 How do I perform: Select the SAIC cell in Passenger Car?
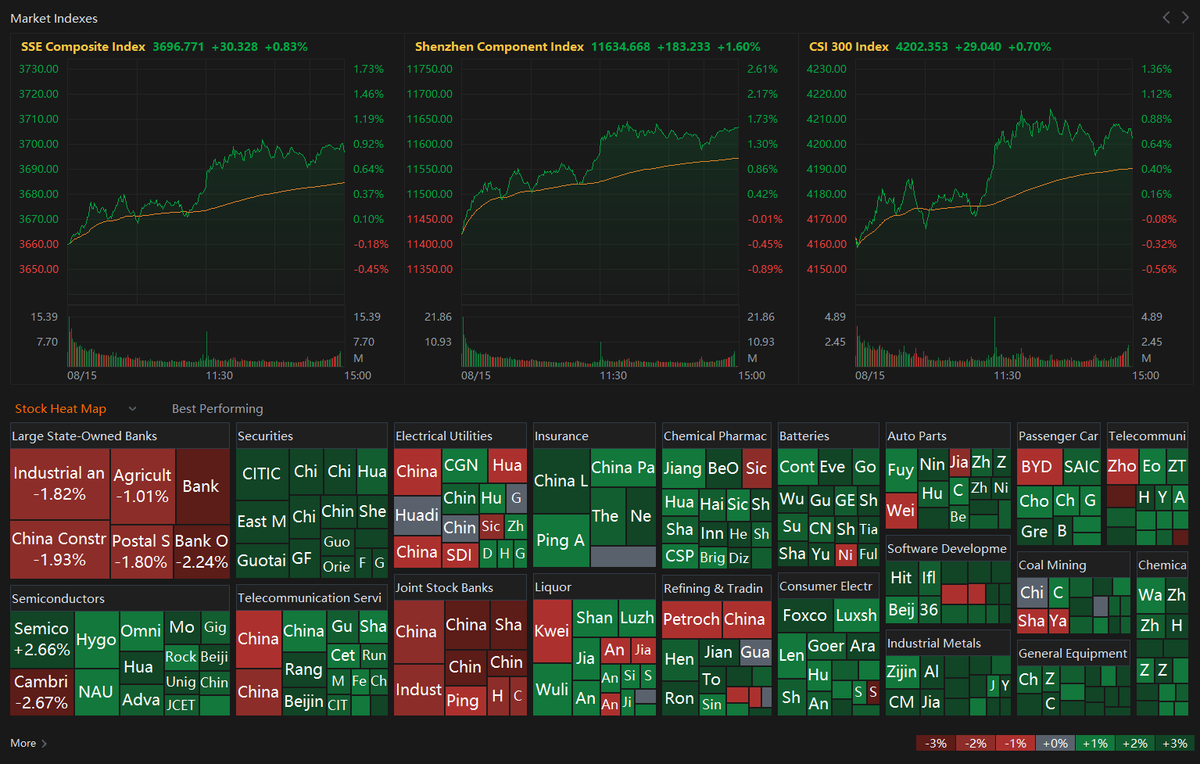1081,466
